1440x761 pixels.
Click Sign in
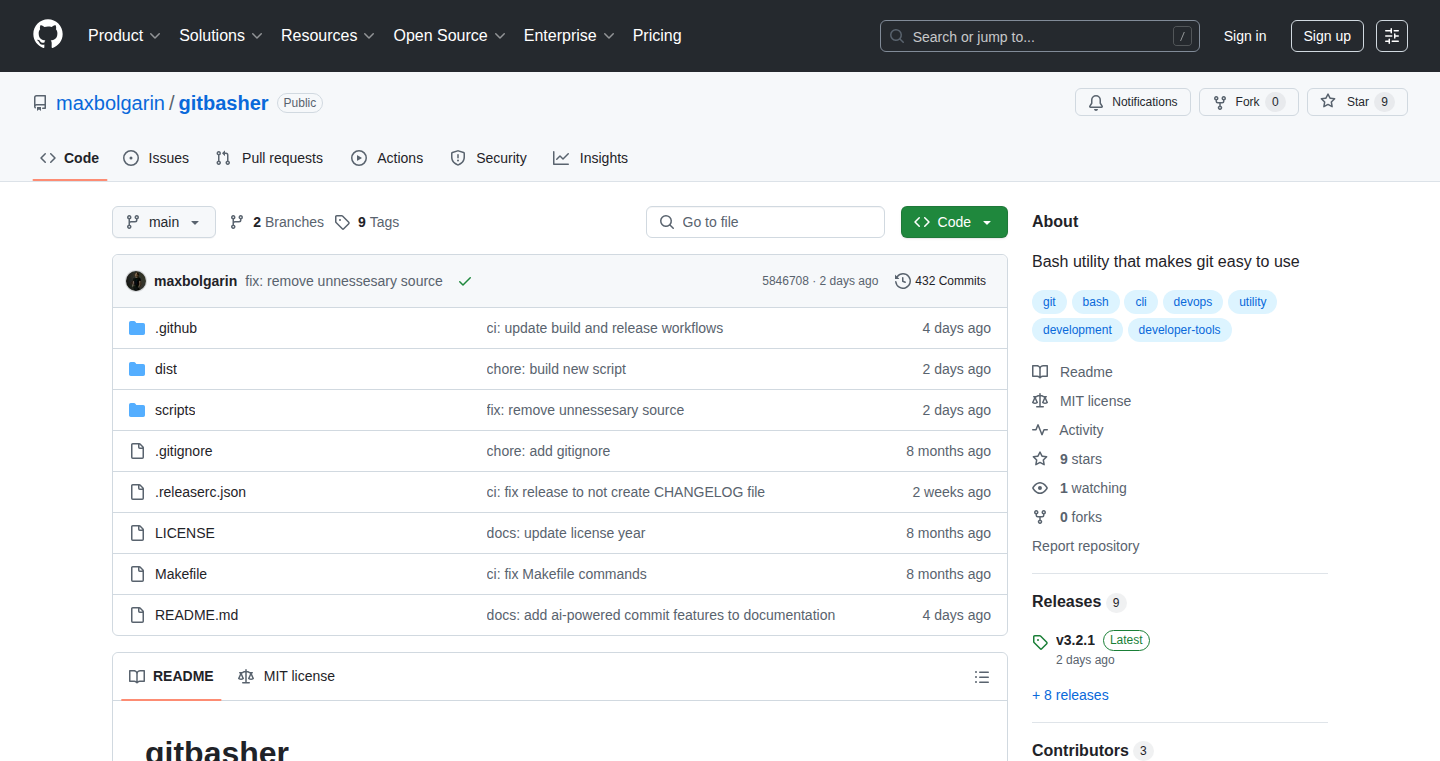[1245, 36]
